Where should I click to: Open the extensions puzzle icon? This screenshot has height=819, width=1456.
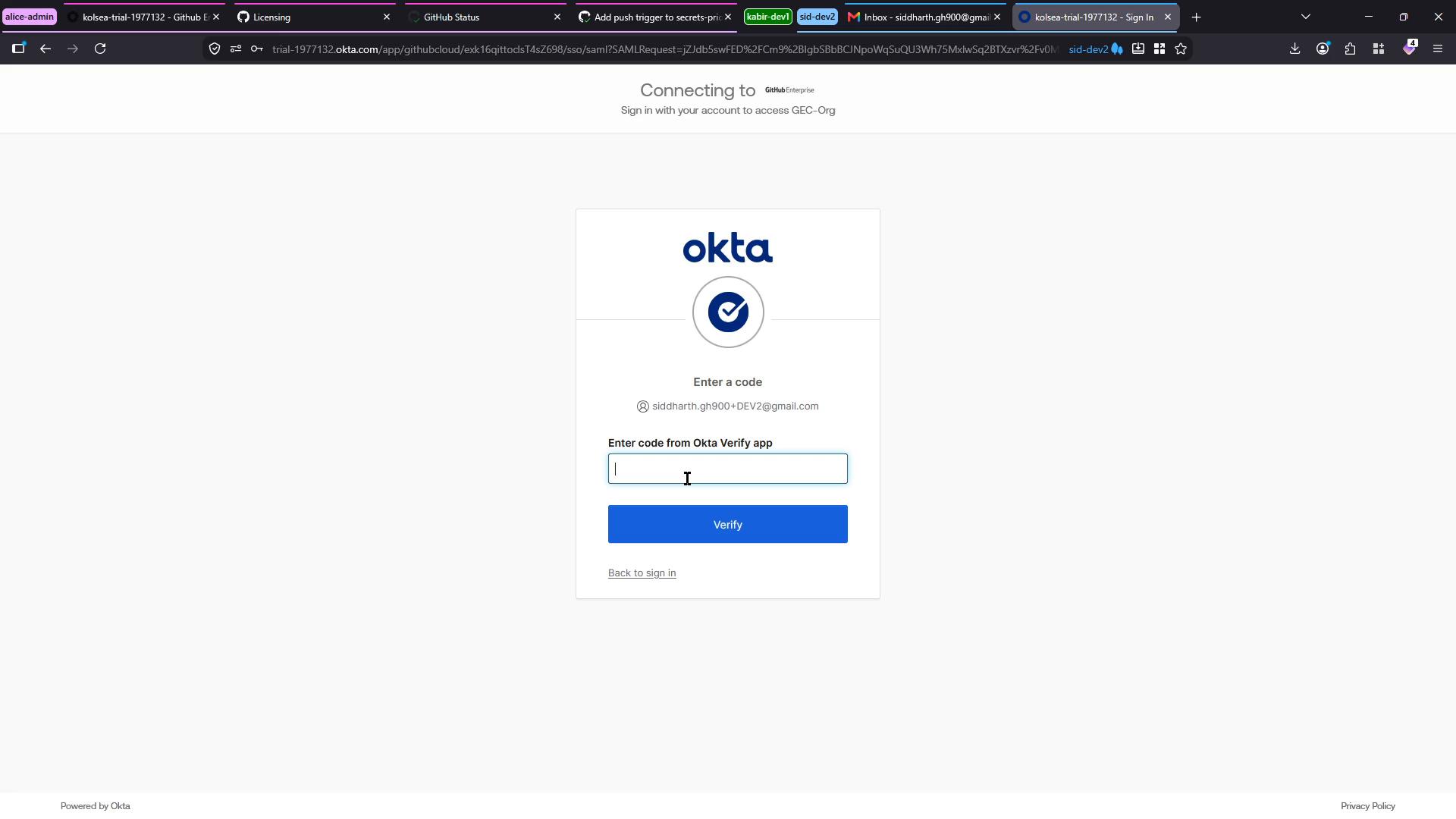[1351, 49]
